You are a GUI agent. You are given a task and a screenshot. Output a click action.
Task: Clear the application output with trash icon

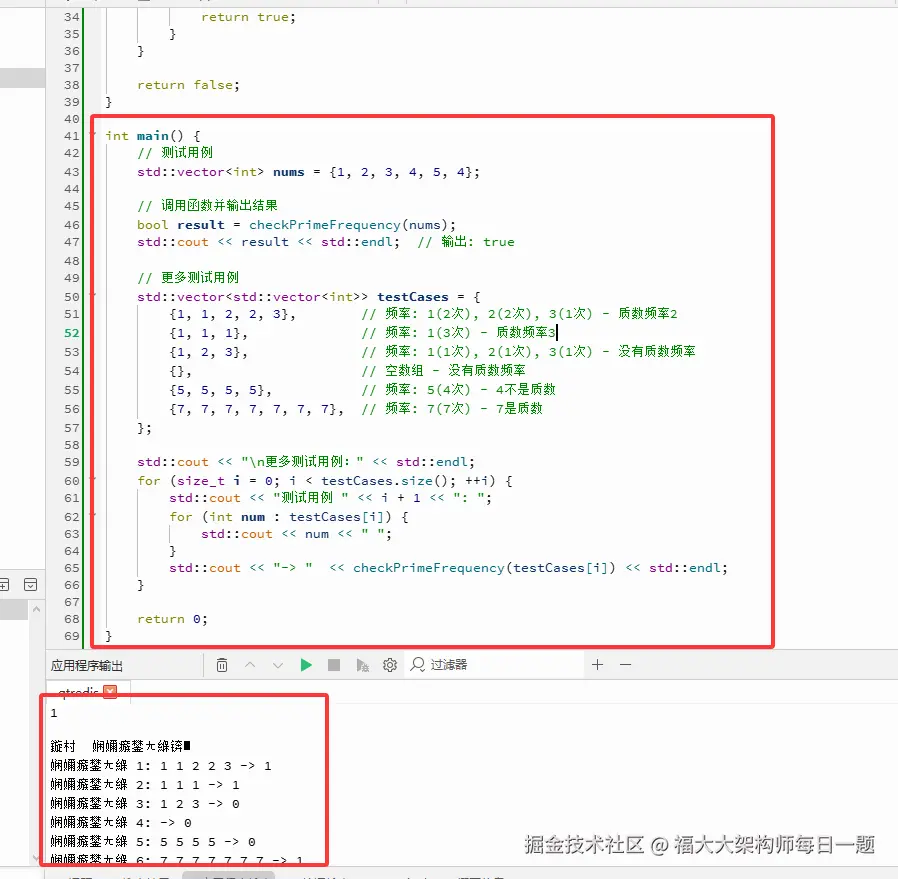tap(222, 665)
